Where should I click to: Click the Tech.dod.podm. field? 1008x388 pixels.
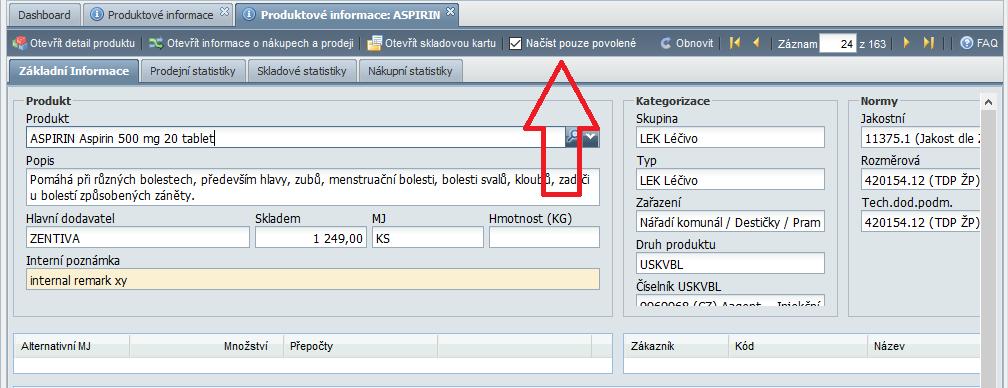(920, 222)
